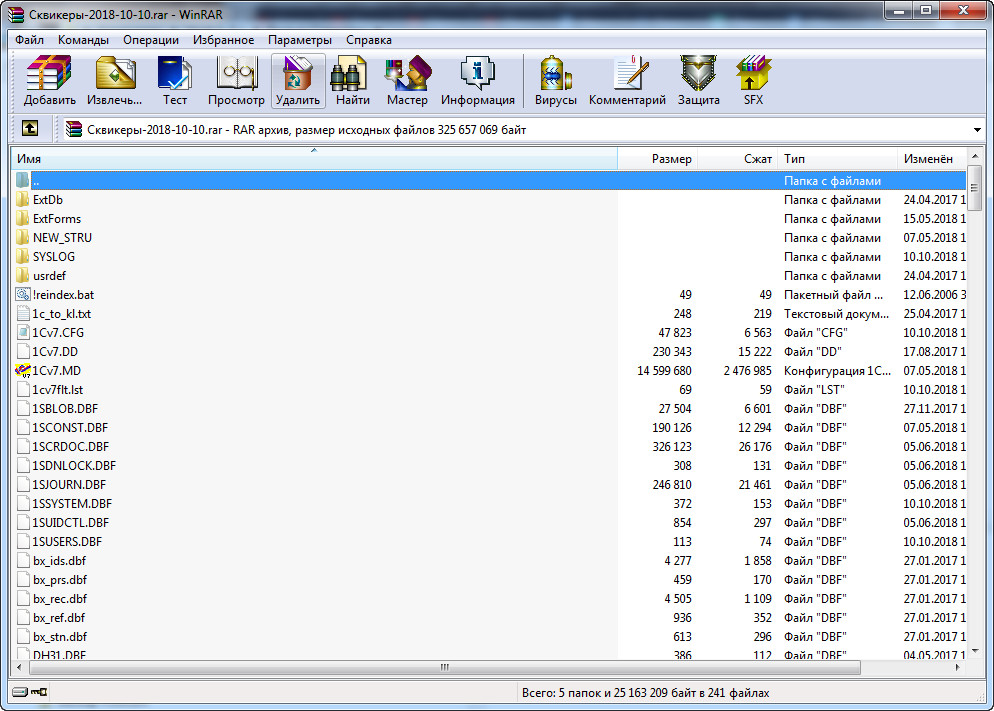This screenshot has height=711, width=994.
Task: Open the Параметры menu
Action: (x=299, y=40)
